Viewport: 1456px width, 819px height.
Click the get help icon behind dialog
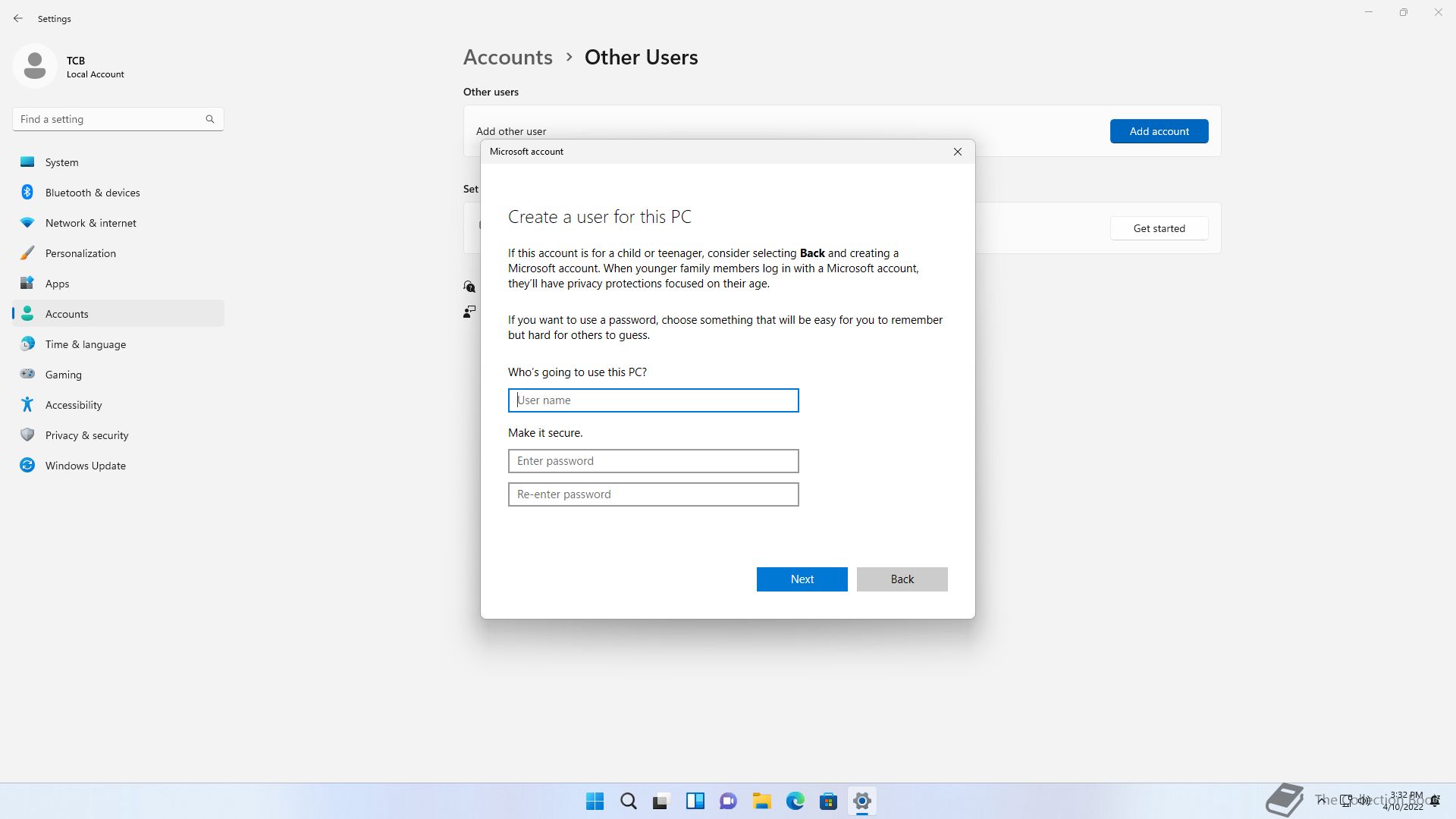click(469, 287)
